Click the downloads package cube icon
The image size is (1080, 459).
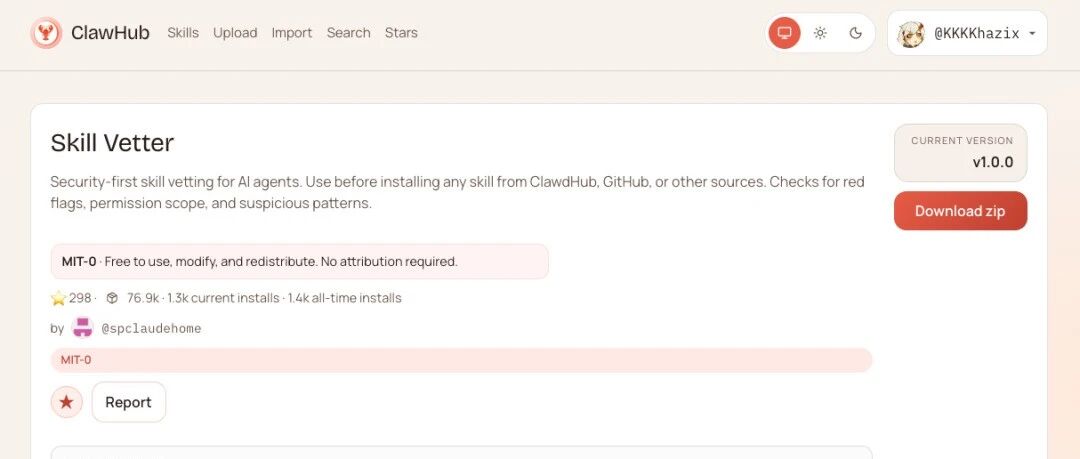(x=112, y=298)
